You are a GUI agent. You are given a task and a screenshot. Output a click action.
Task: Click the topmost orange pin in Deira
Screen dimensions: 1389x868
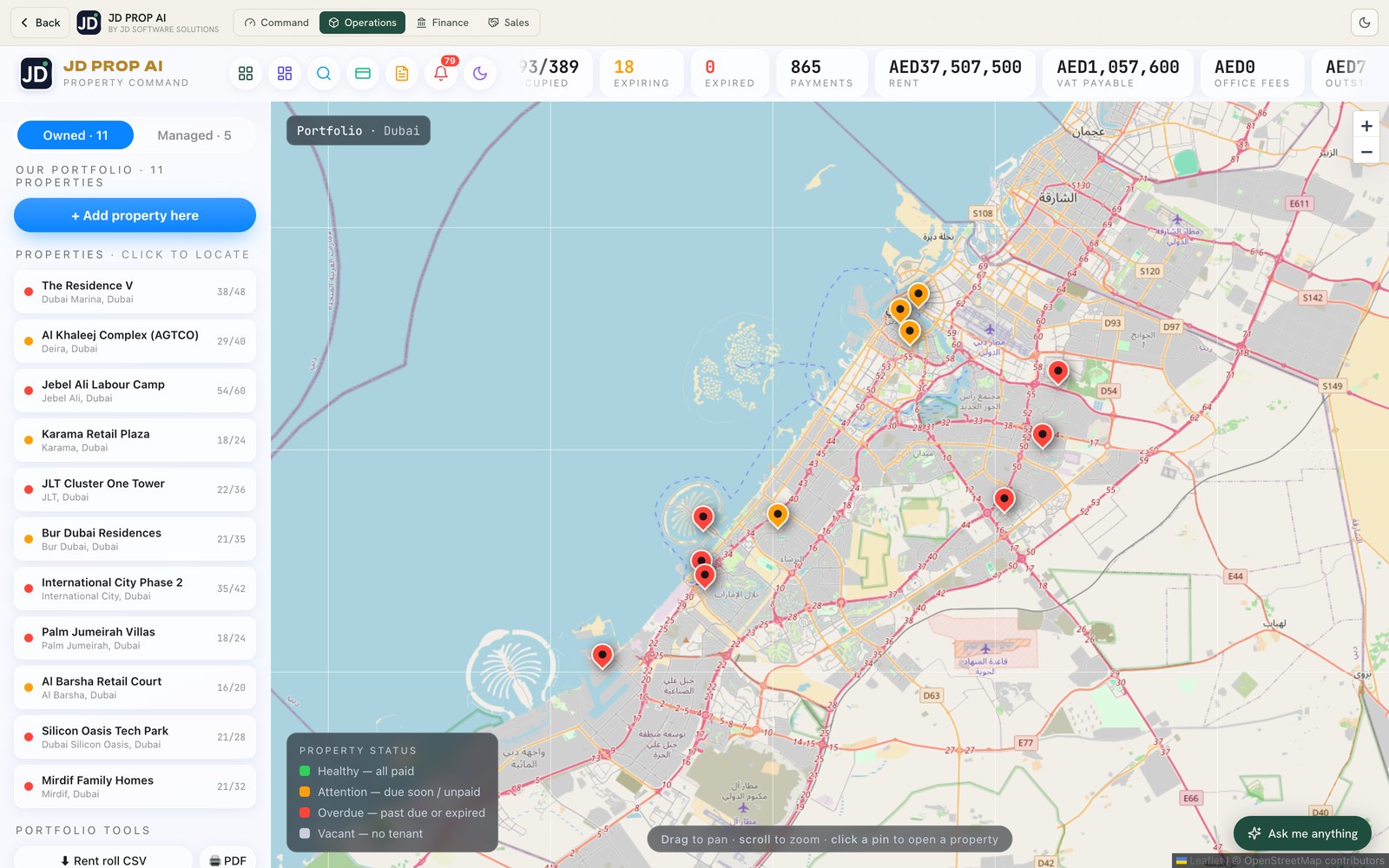918,294
